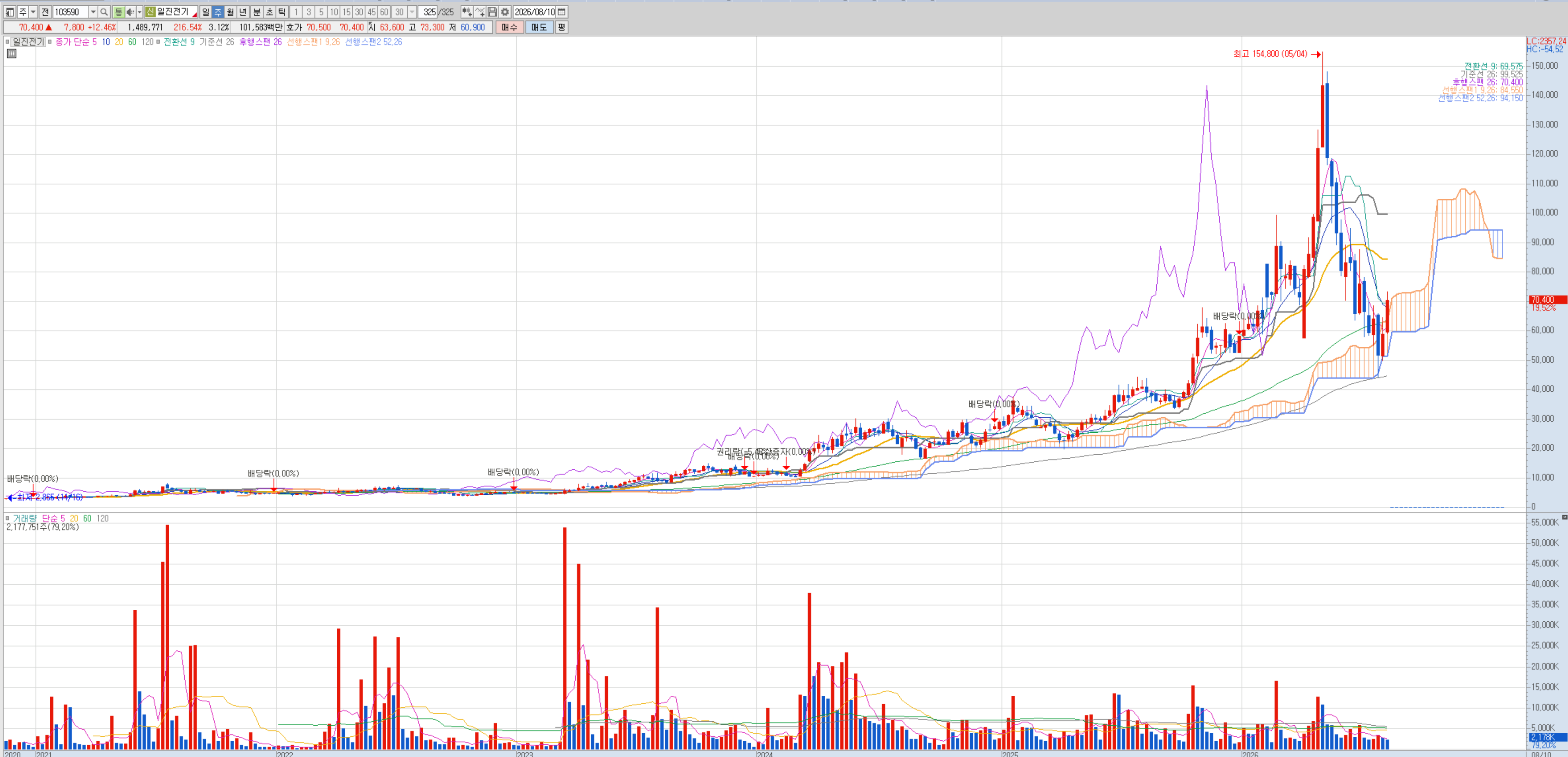Viewport: 1568px width, 757px height.
Task: Switch to the daily 일 chart period
Action: 206,12
